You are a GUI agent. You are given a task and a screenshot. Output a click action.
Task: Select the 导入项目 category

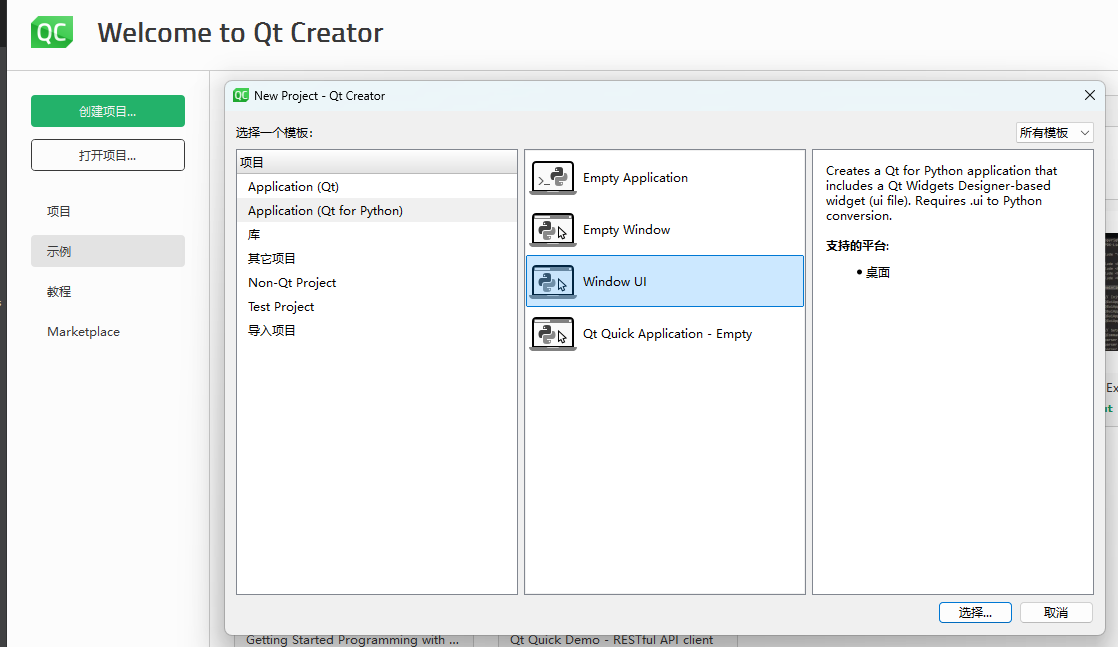[376, 330]
